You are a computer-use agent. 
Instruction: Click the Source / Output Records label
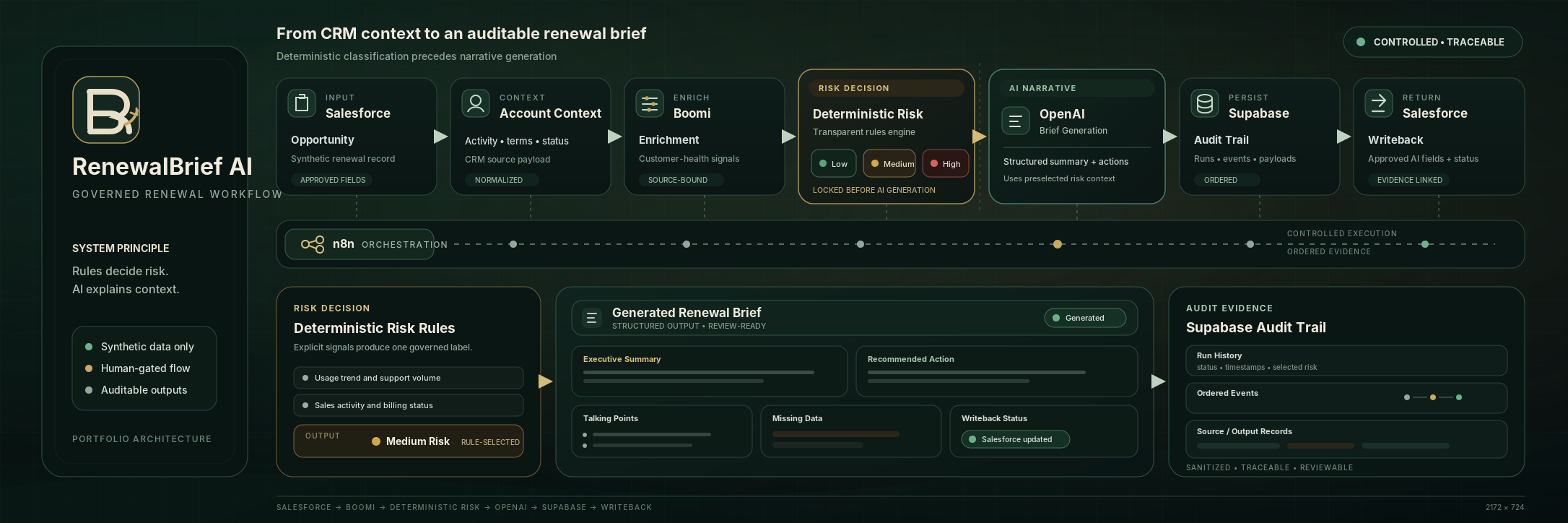(1245, 431)
